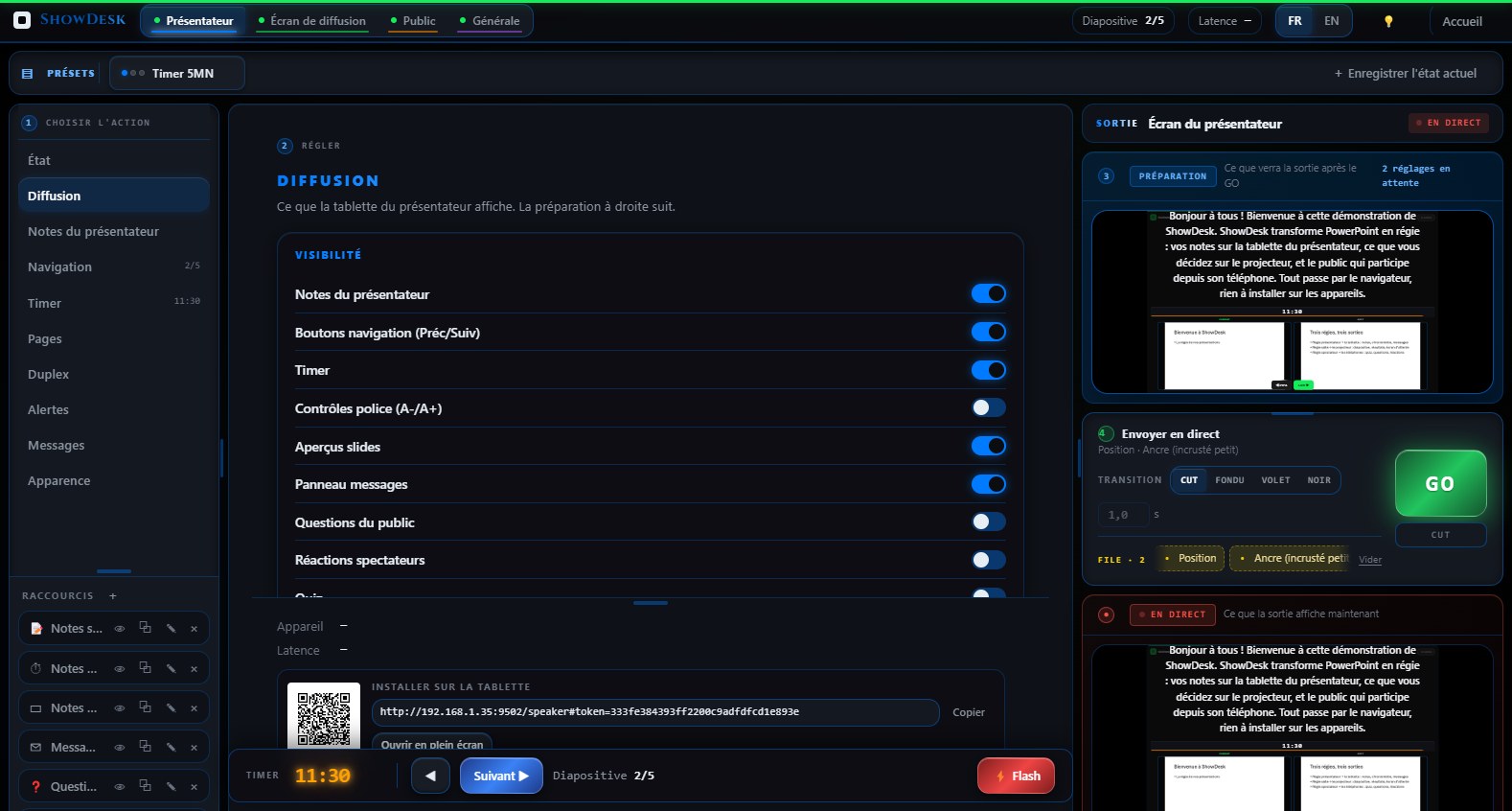Toggle Boutons navigation (Préc/Suiv) switch
This screenshot has height=811, width=1512.
coord(989,332)
